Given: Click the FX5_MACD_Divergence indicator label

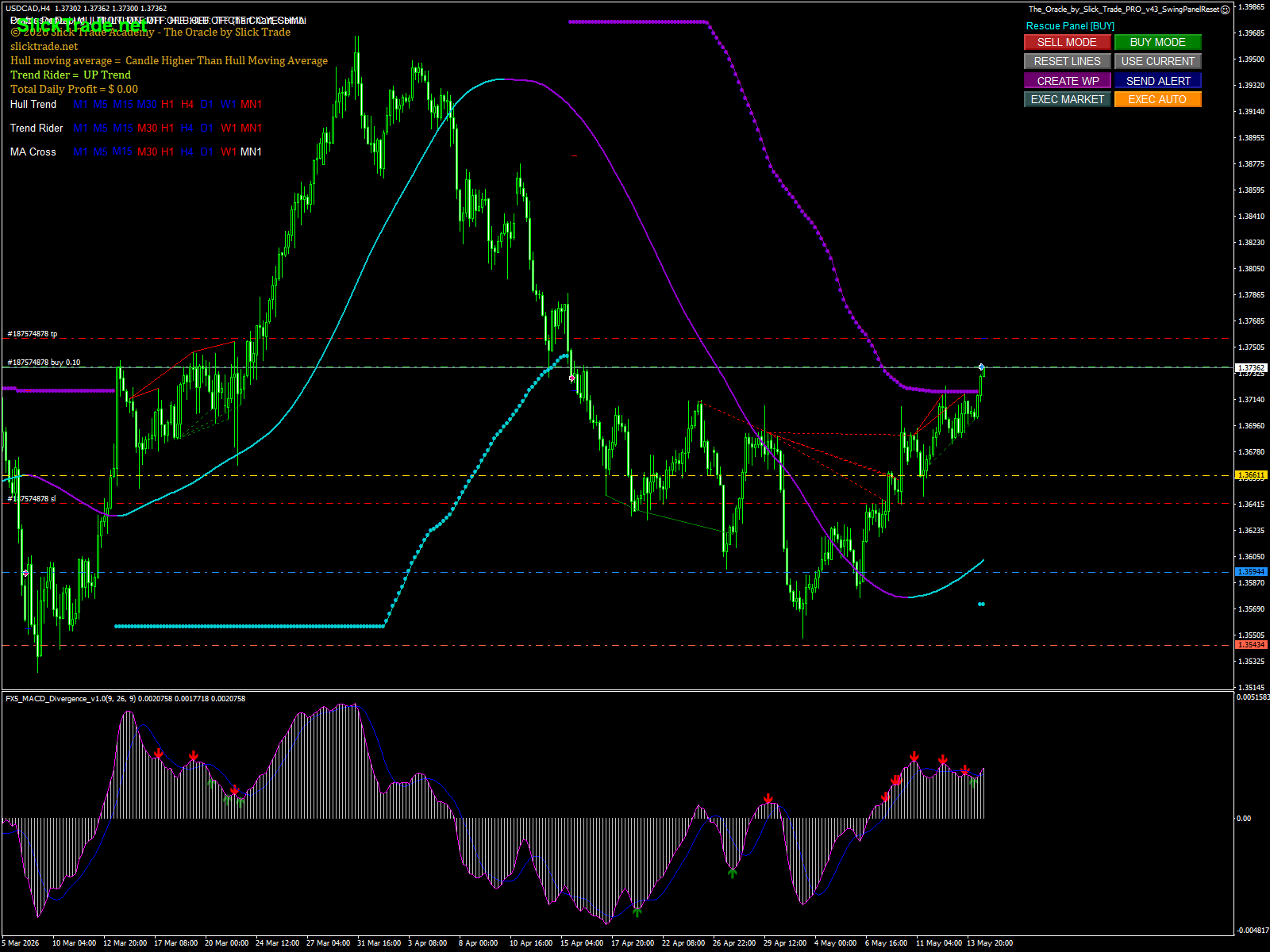Looking at the screenshot, I should coord(125,699).
